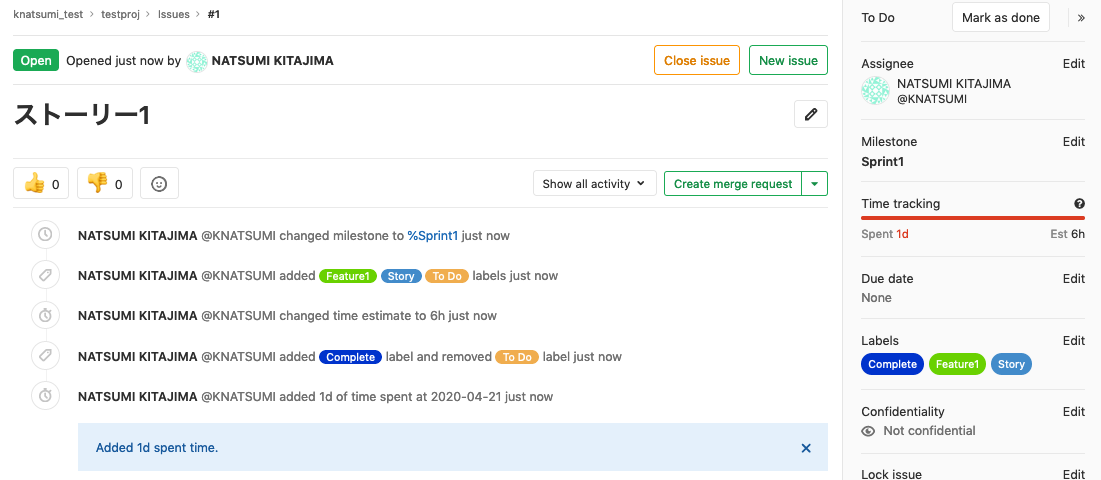The height and width of the screenshot is (480, 1101).
Task: Click the time tracking help icon
Action: [1079, 204]
